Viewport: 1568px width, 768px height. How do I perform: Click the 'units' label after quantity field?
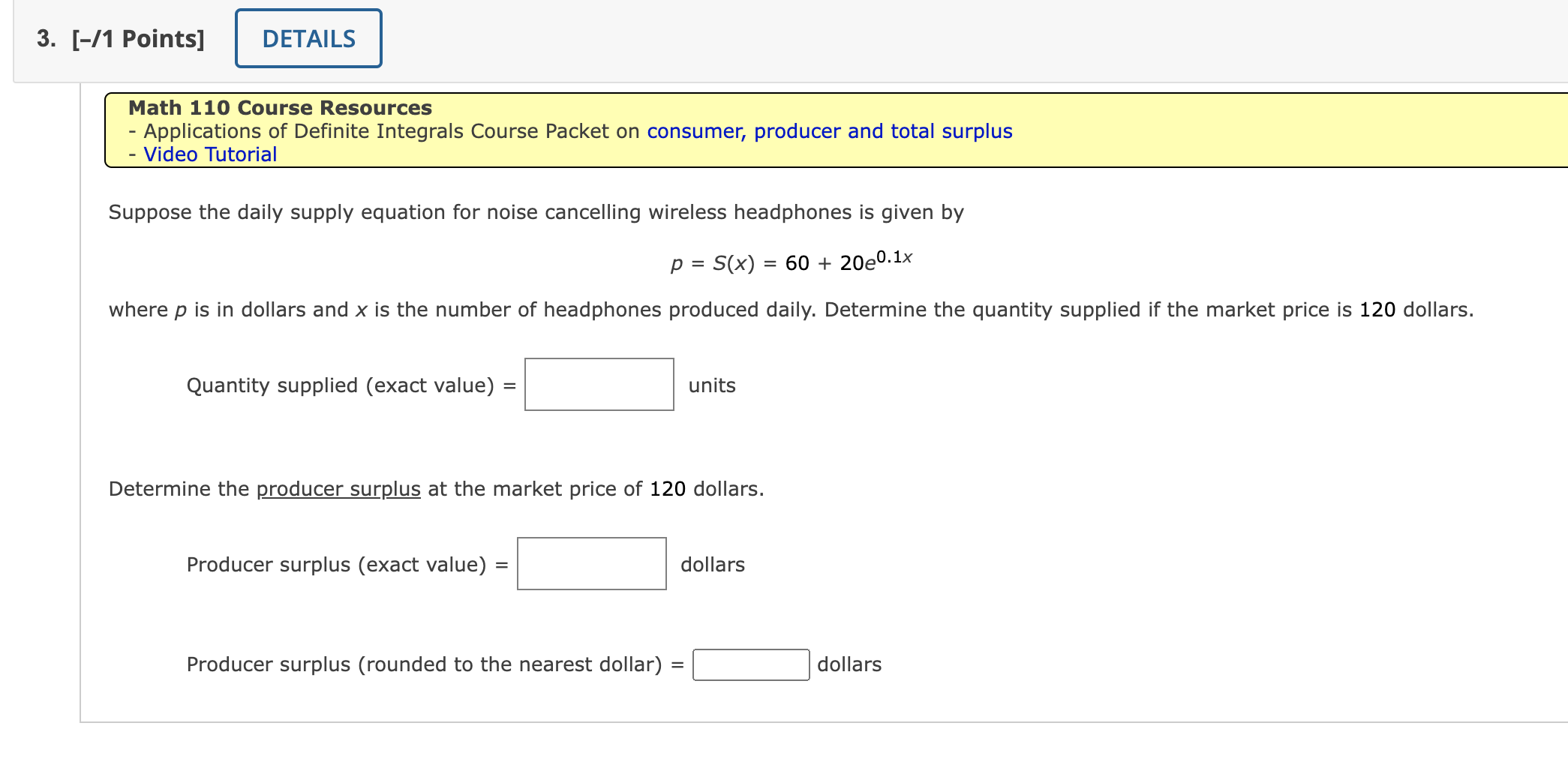(712, 385)
